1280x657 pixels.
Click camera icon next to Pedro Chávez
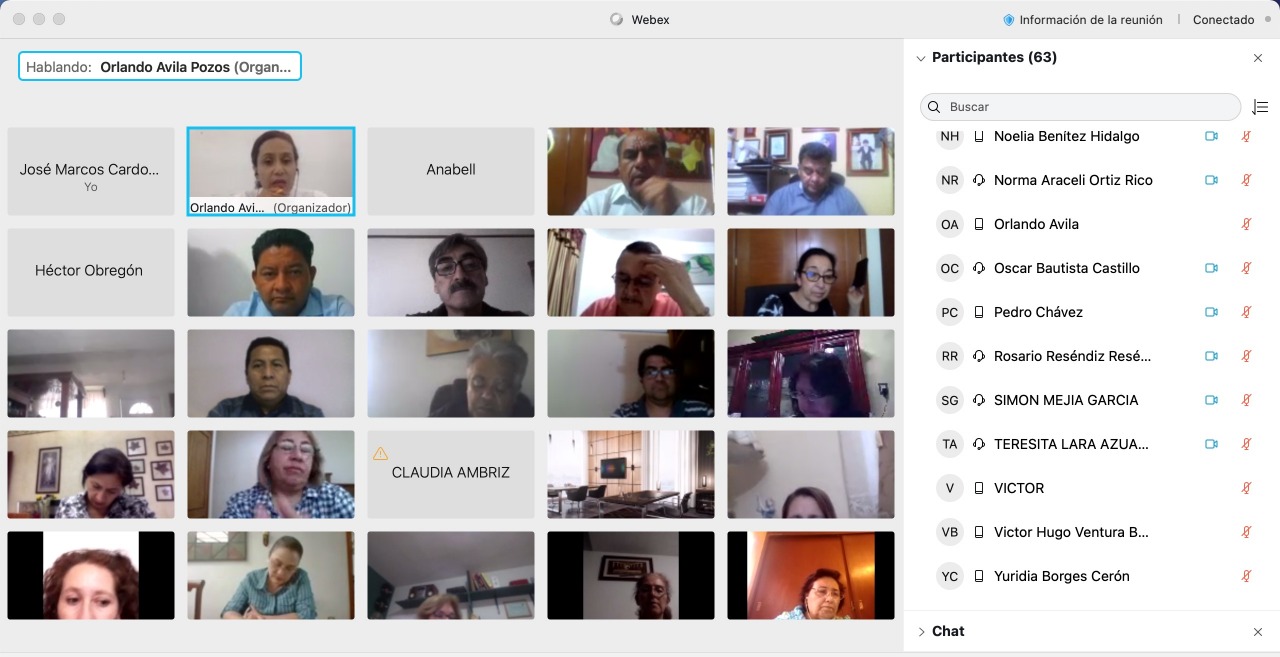(1211, 312)
